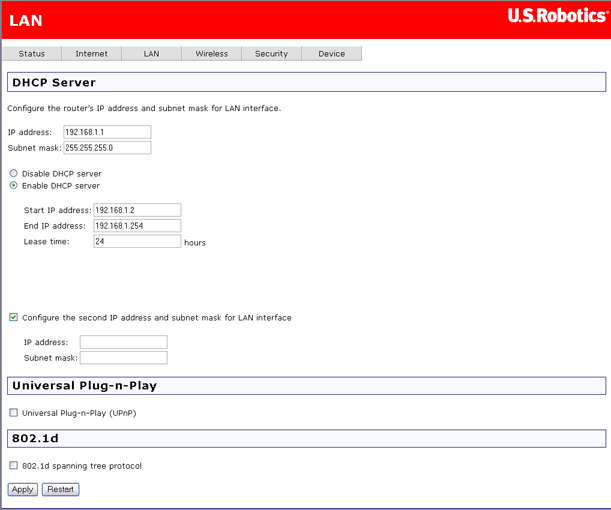611x510 pixels.
Task: Click the 'hours' label after lease time
Action: [195, 242]
